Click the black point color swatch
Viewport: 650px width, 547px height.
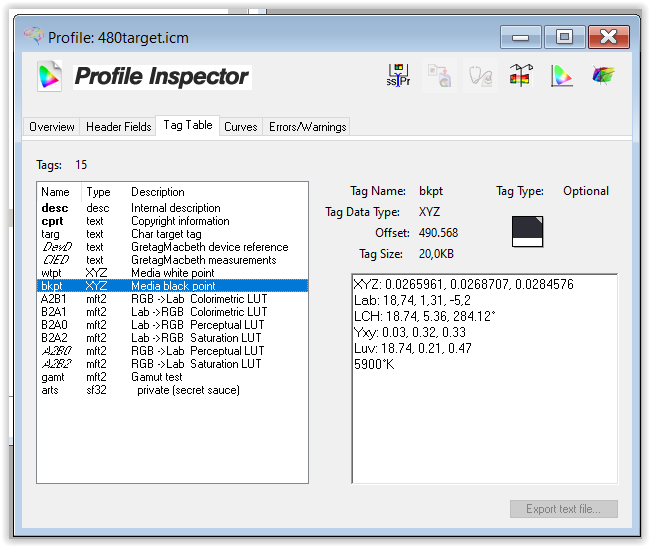pos(527,231)
